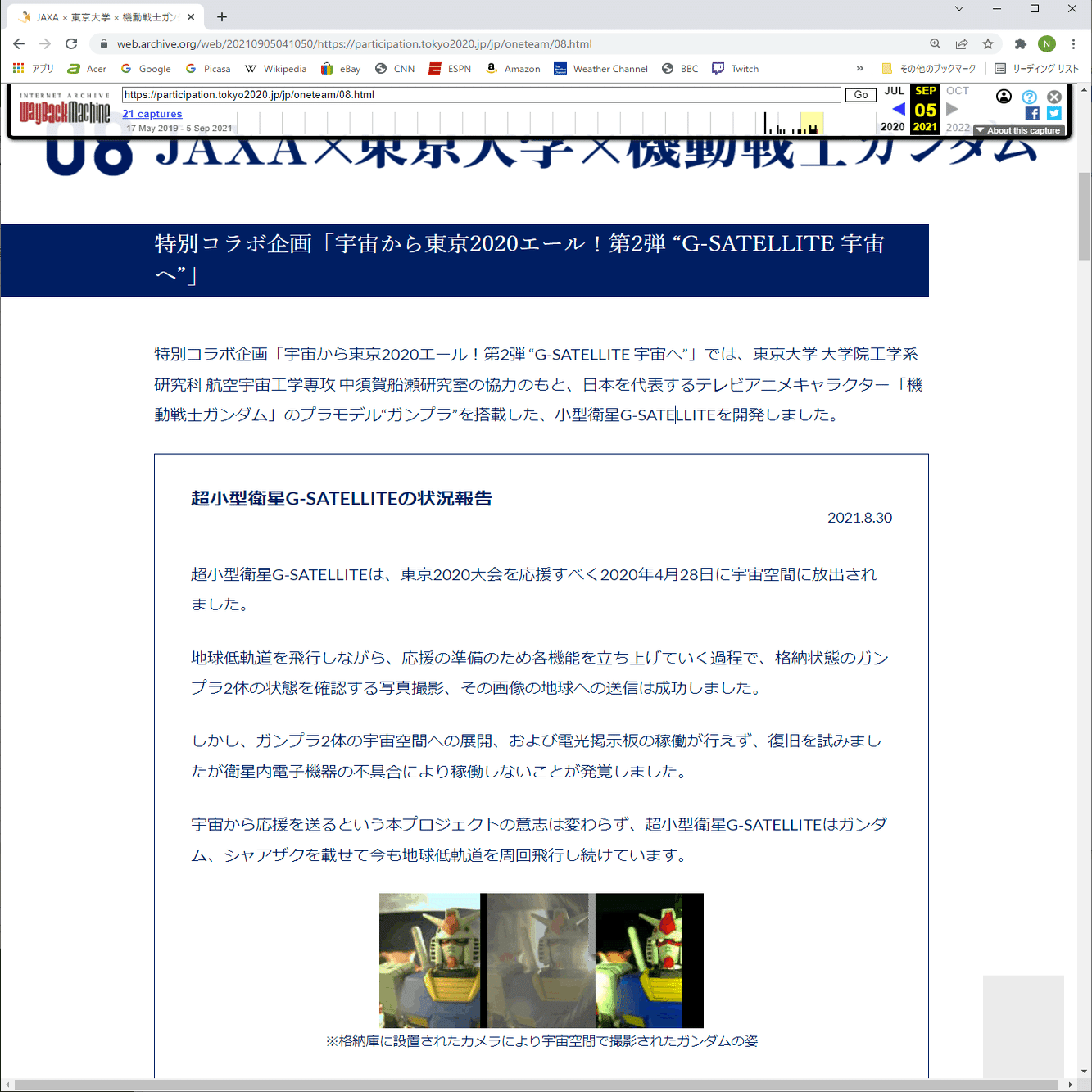The image size is (1092, 1092).
Task: Open the Amazon bookmark
Action: point(513,69)
